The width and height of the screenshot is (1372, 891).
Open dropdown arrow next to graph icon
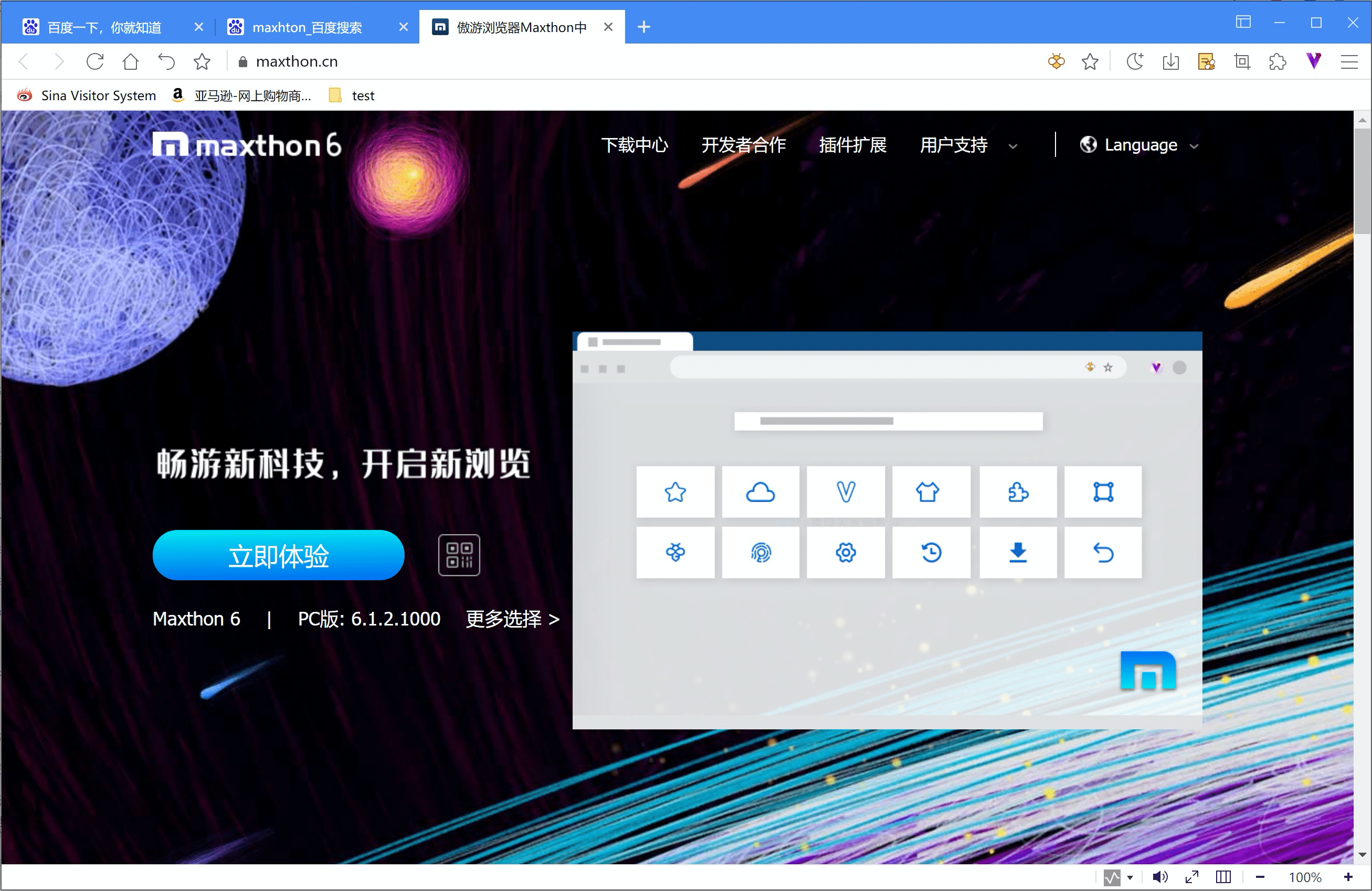[1130, 877]
